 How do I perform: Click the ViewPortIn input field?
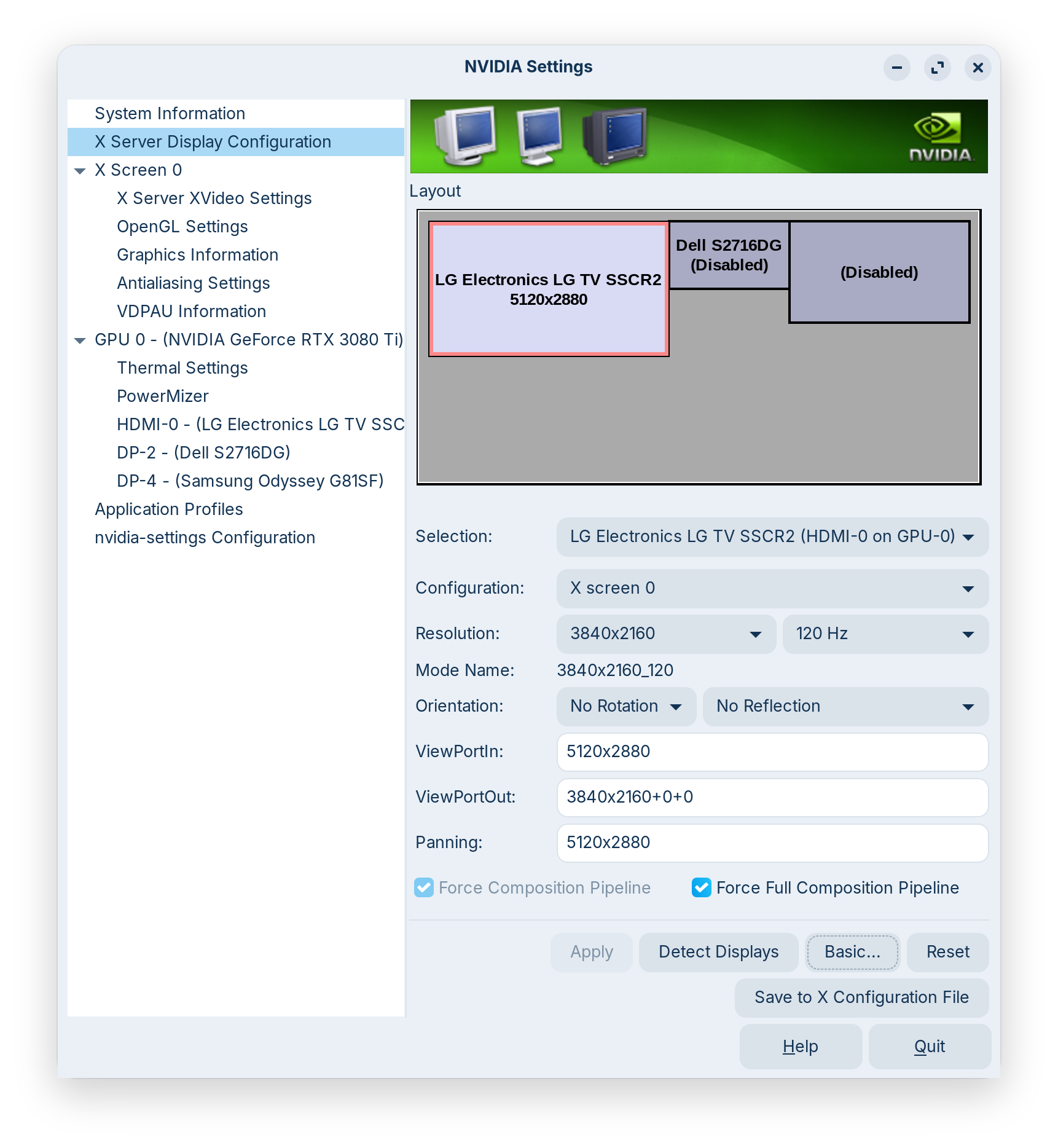coord(772,752)
